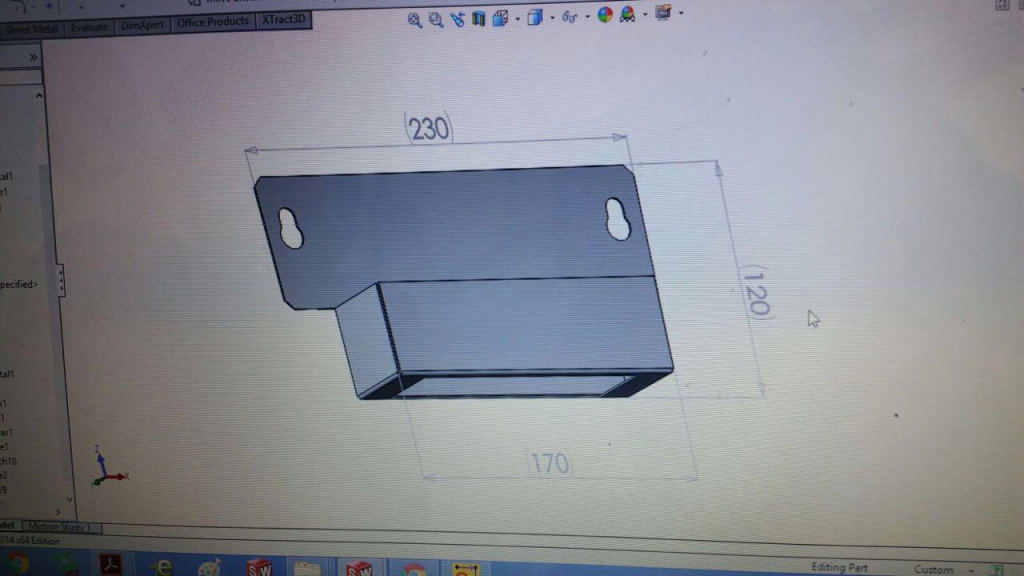Open the Edit Appearance color ball

click(605, 15)
